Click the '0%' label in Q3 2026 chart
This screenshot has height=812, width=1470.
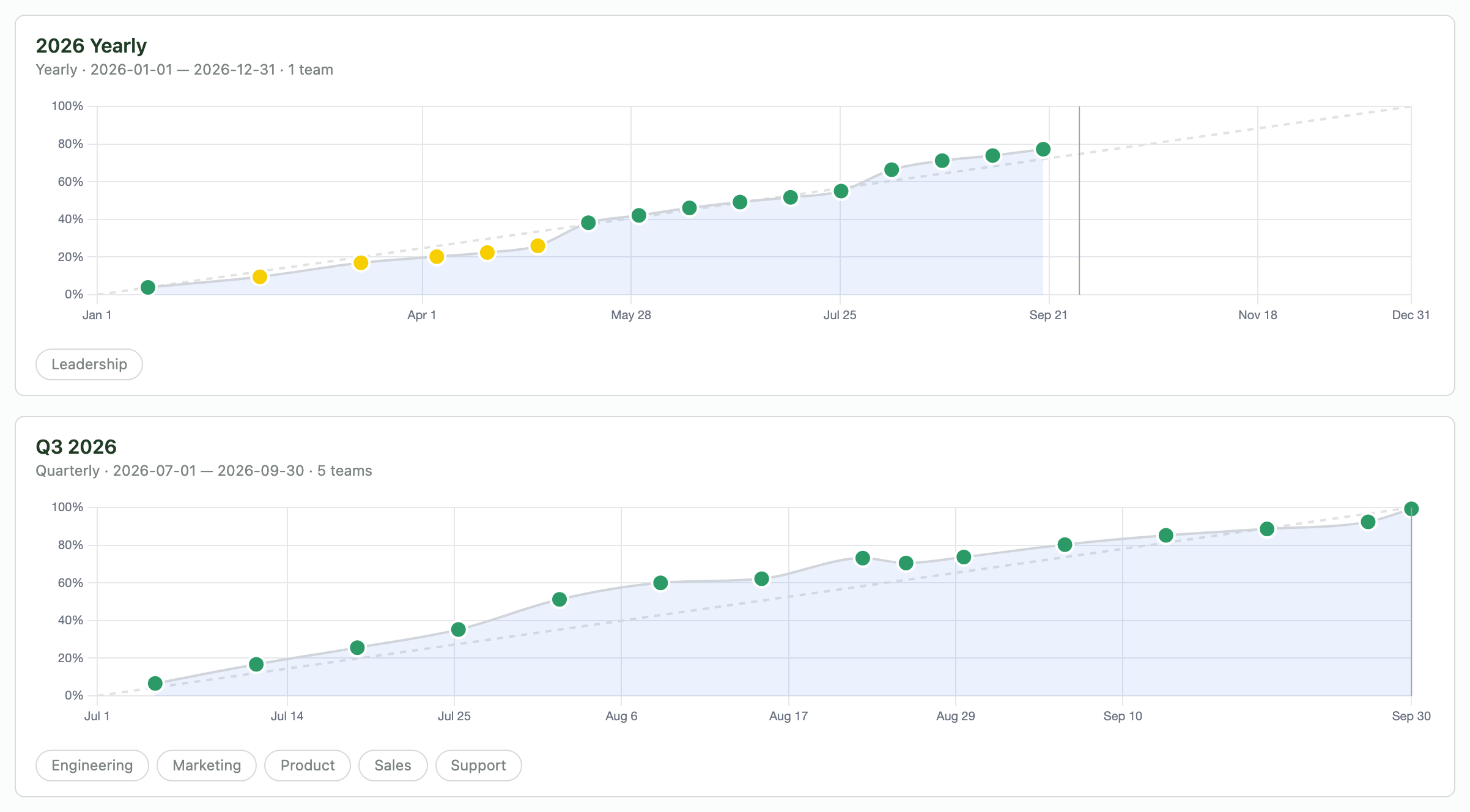coord(74,695)
